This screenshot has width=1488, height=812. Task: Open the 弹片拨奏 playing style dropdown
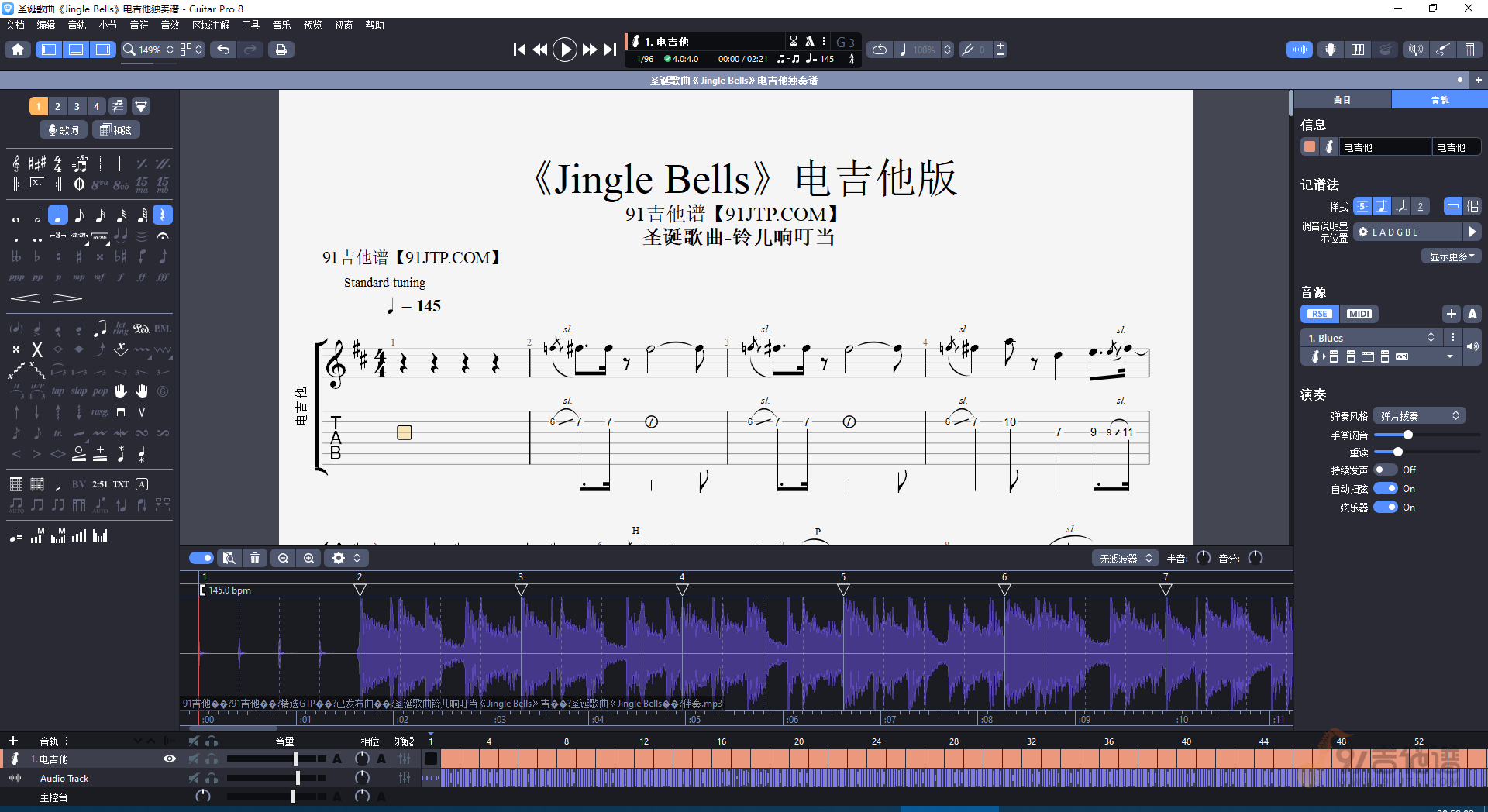pos(1419,416)
